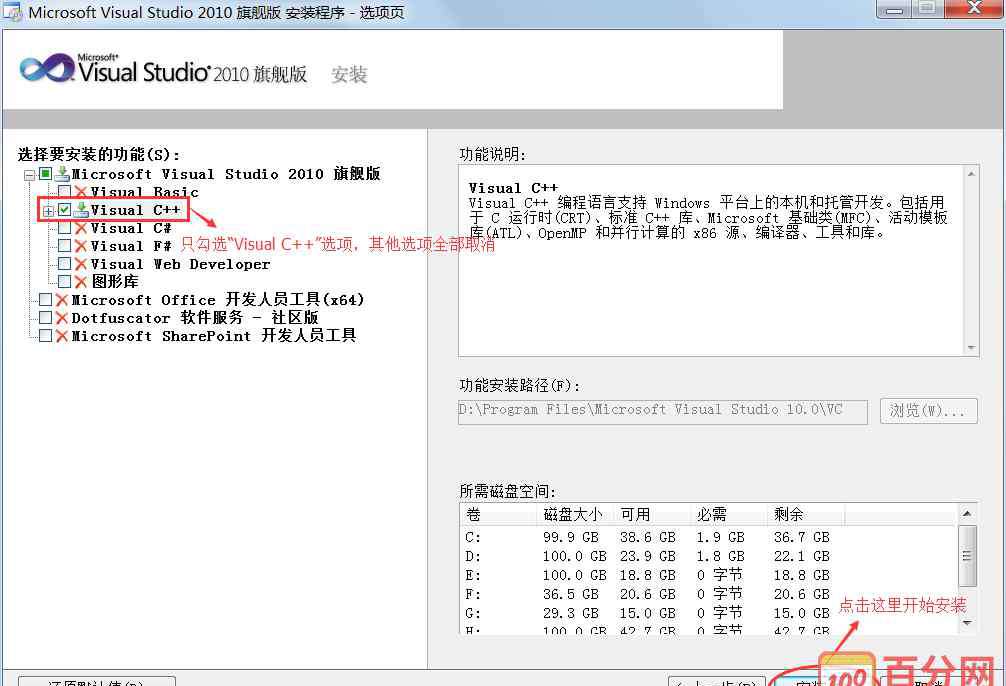
Task: Click the 磁盘大小 column header
Action: coord(574,515)
